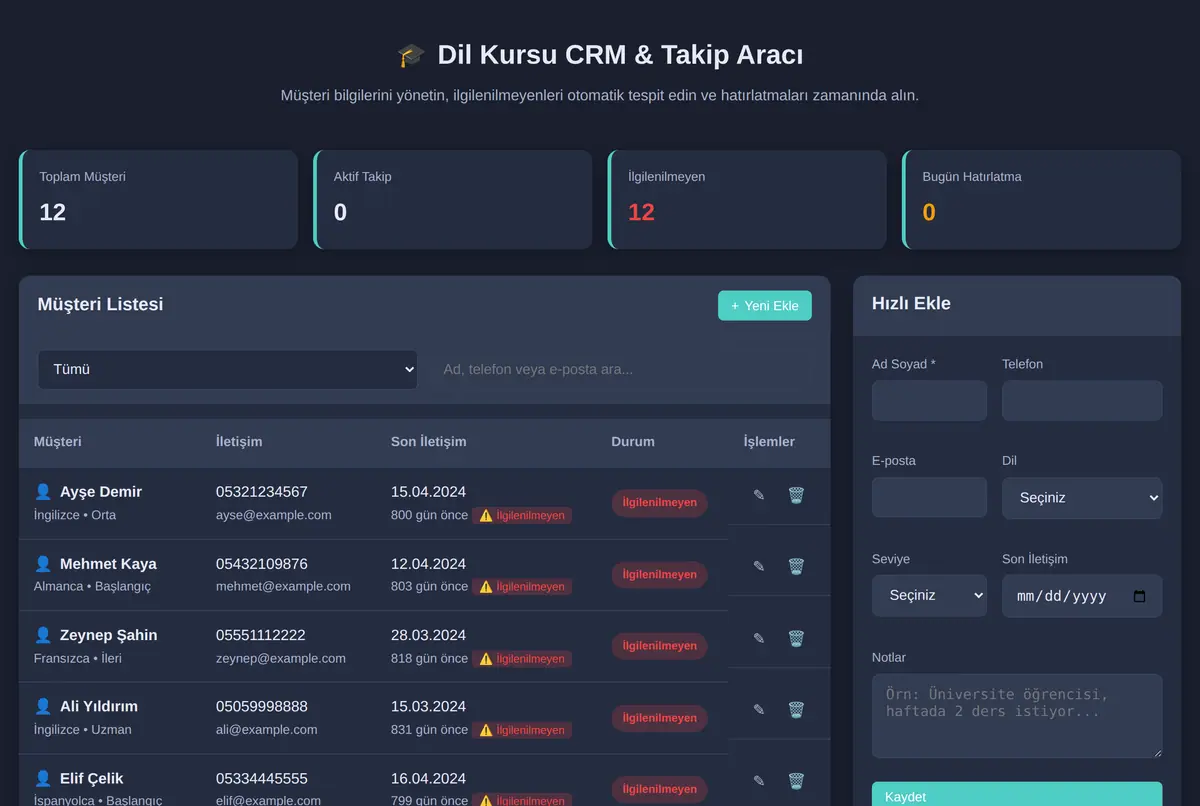Click the warning badge under 15.03.2024
This screenshot has width=1200, height=806.
(x=522, y=730)
